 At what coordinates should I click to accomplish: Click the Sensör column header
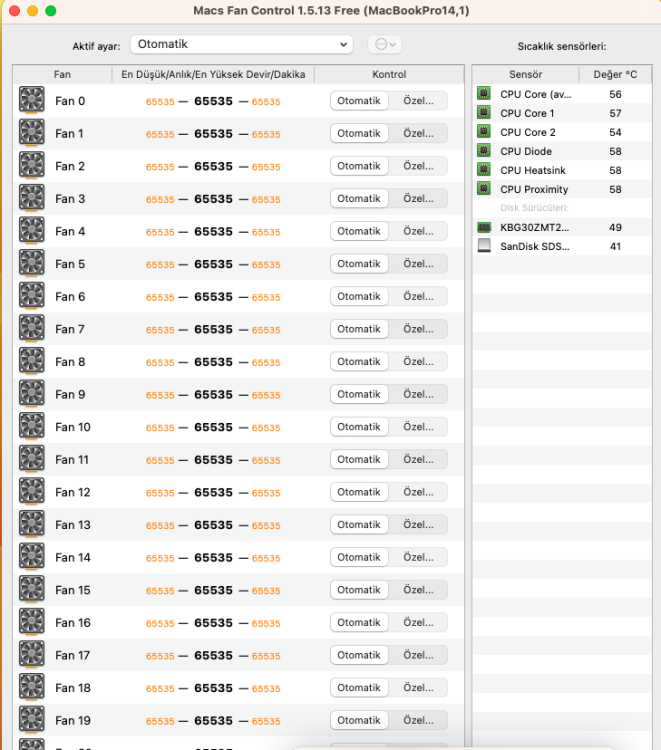[x=526, y=75]
